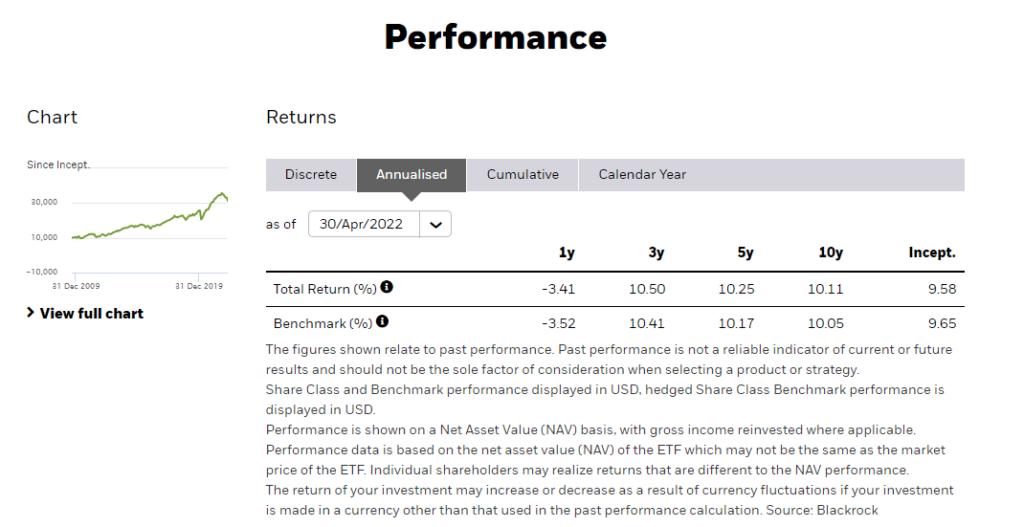
Task: Click the Performance page heading
Action: tap(495, 37)
